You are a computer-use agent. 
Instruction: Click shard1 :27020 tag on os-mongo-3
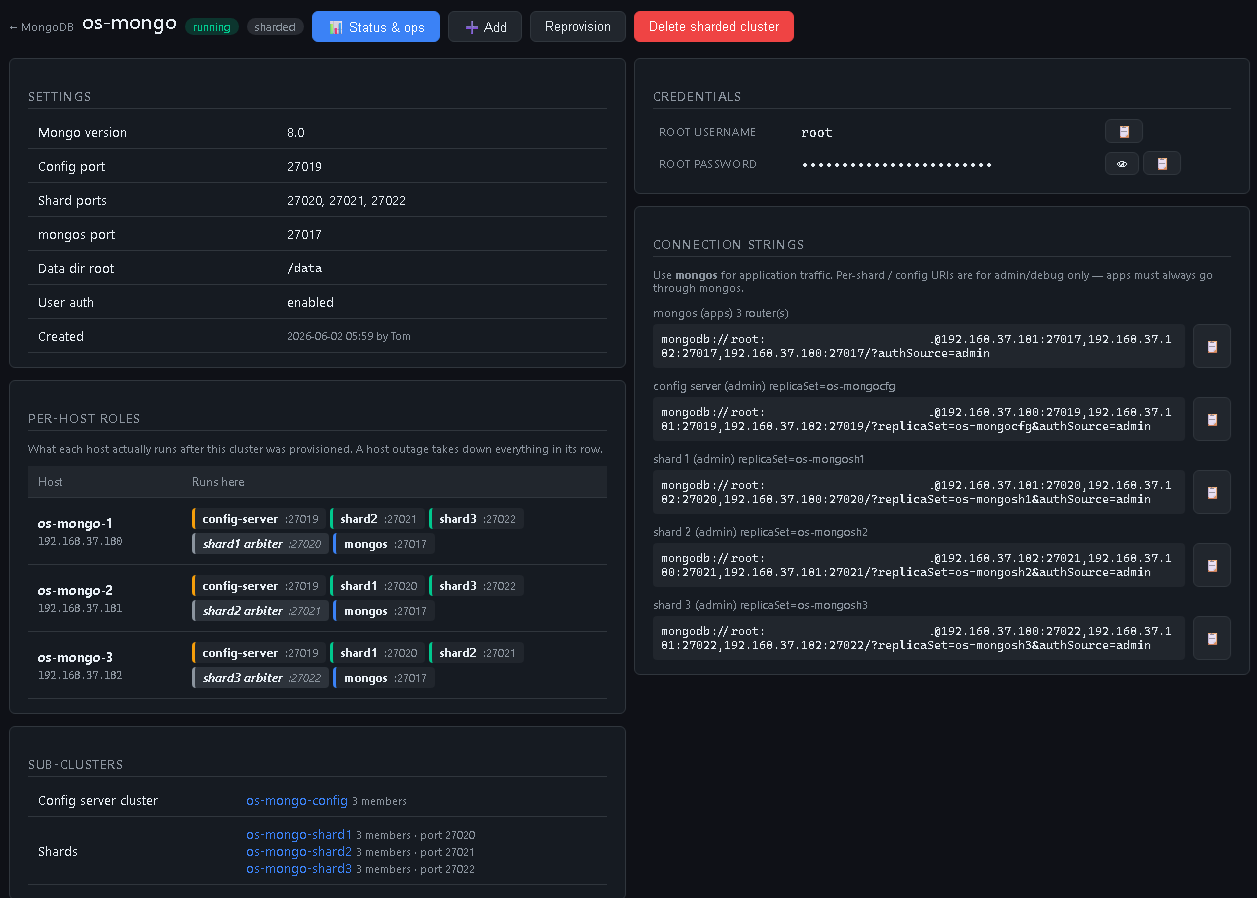coord(377,653)
